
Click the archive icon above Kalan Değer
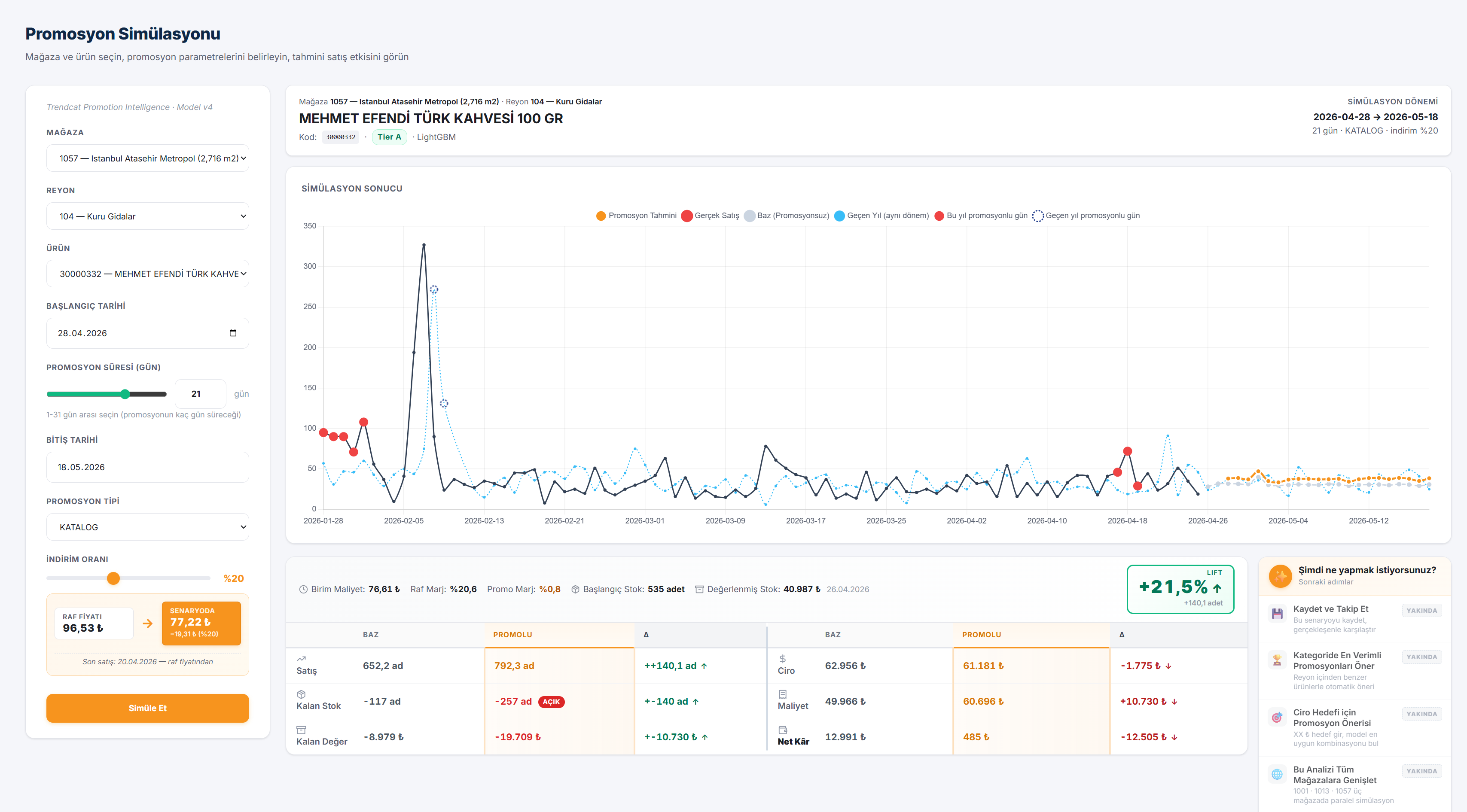301,730
